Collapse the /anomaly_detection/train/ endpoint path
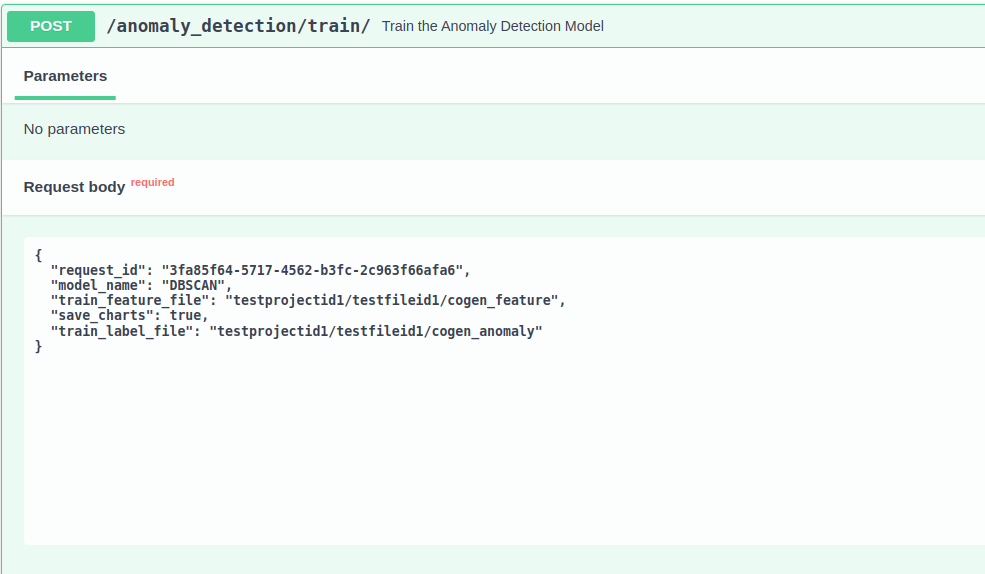Image resolution: width=985 pixels, height=574 pixels. (x=238, y=26)
